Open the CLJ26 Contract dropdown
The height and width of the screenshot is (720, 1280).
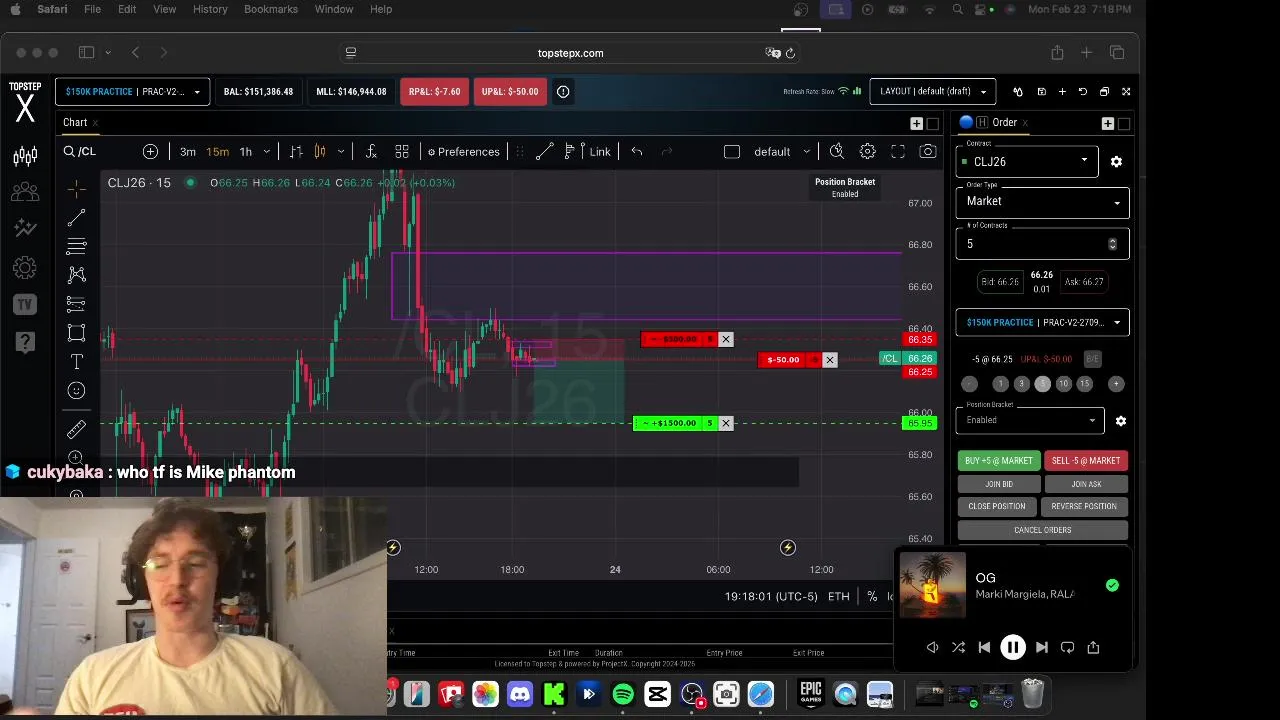tap(1027, 162)
